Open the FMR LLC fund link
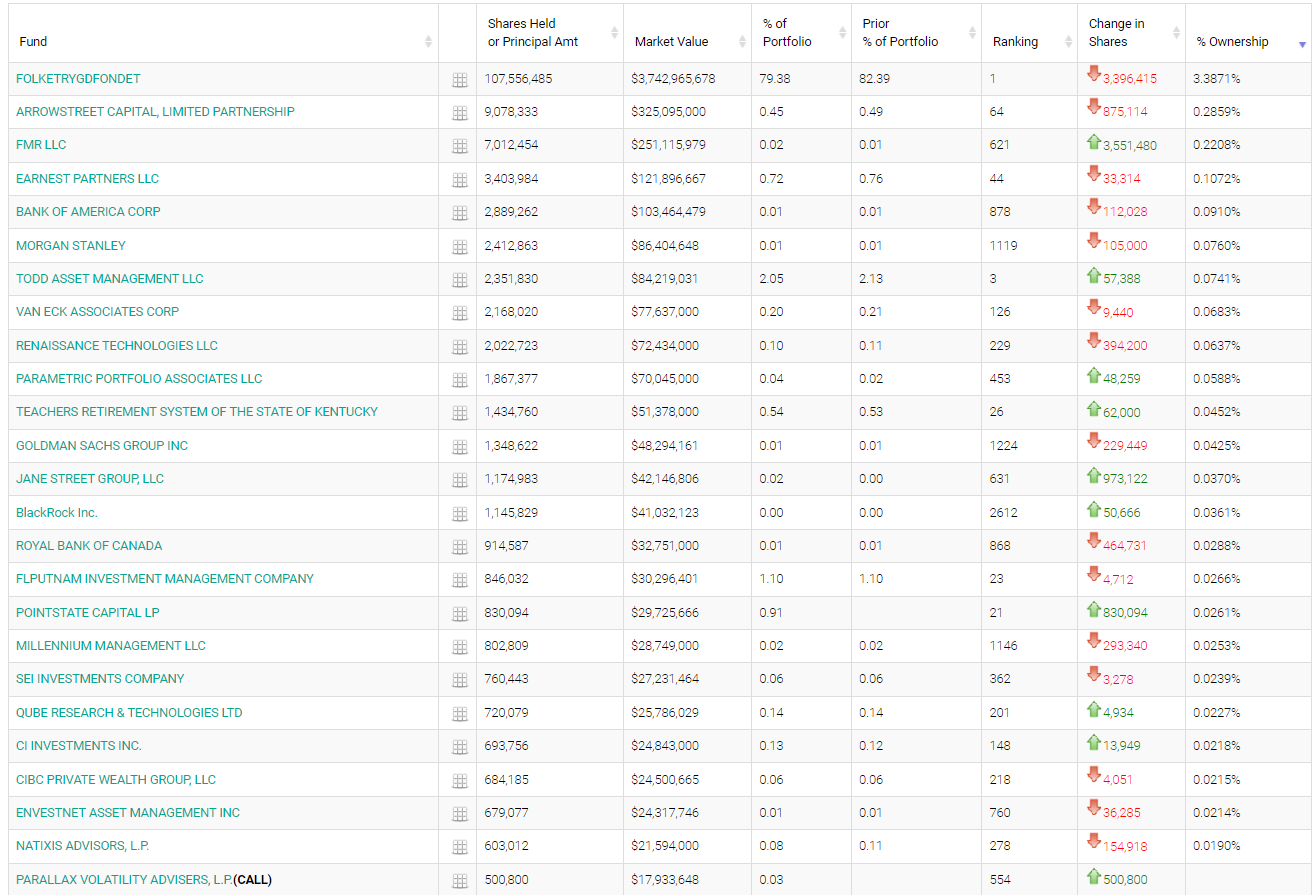The image size is (1312, 895). [41, 145]
